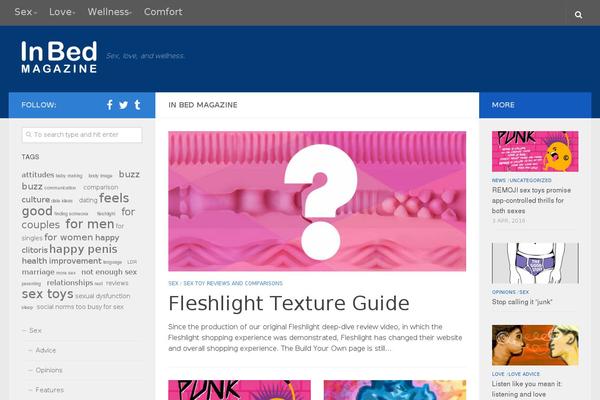Open the REMOJI sex toys article link
Screen dimensions: 600x400
[531, 200]
